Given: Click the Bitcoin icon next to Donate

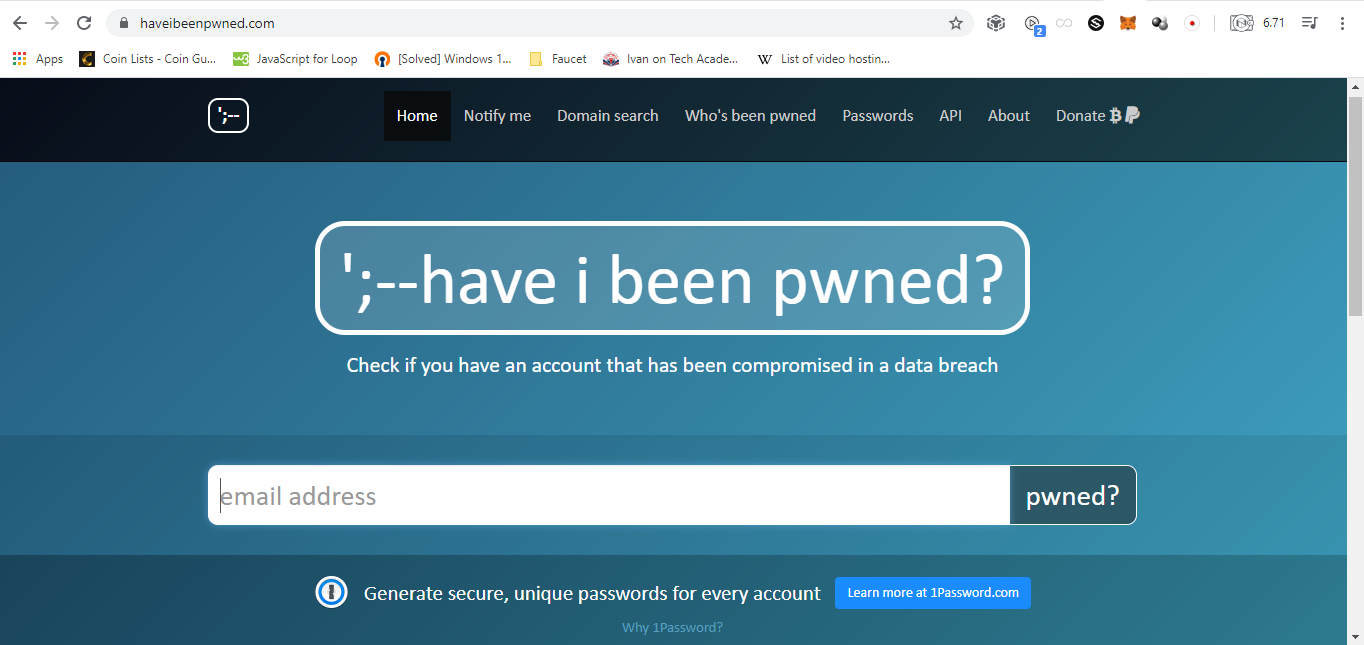Looking at the screenshot, I should (1115, 116).
